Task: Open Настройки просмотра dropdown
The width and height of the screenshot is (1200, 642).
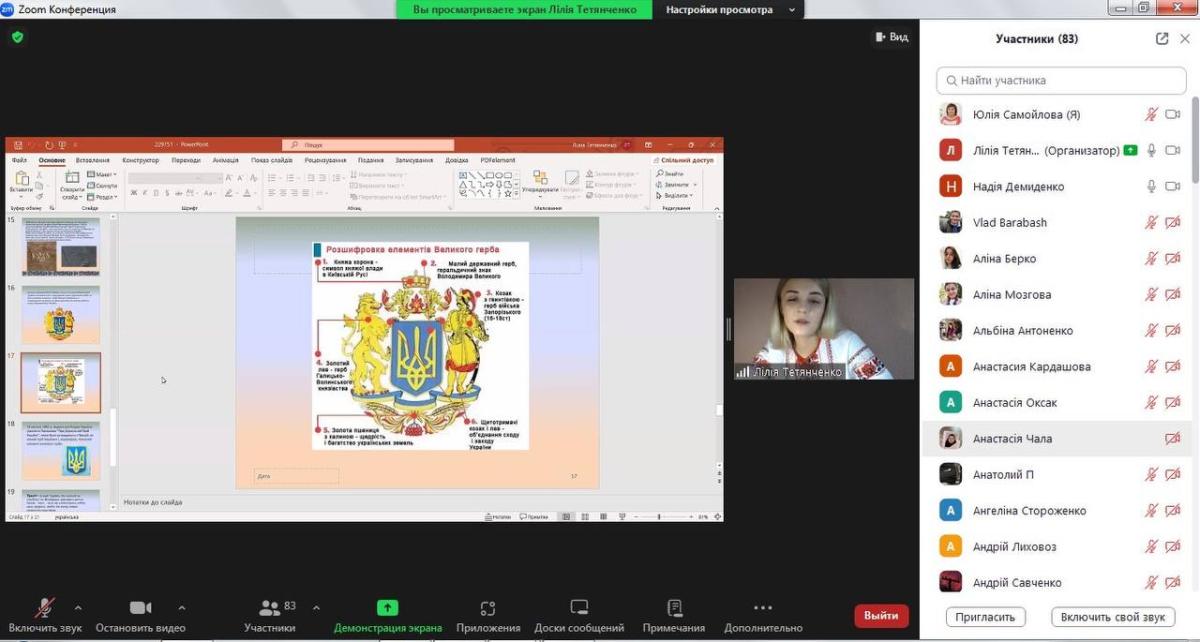Action: 728,10
